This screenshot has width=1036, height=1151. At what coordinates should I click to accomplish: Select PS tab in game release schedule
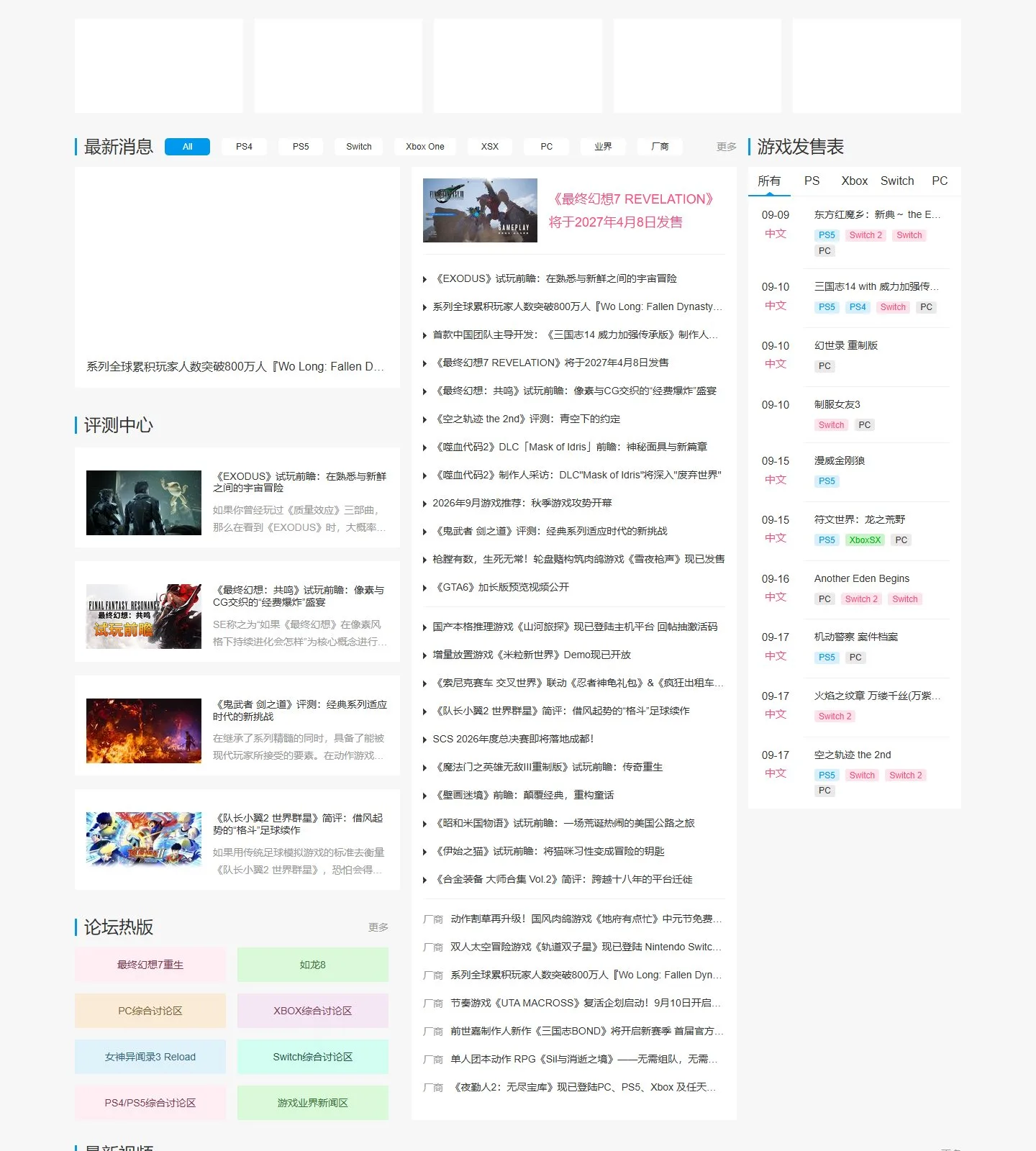click(x=812, y=181)
